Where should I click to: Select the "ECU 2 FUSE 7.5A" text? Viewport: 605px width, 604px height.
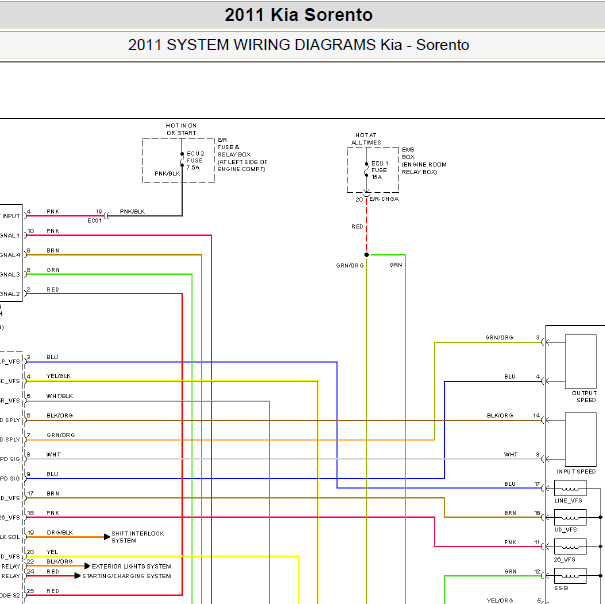point(195,161)
